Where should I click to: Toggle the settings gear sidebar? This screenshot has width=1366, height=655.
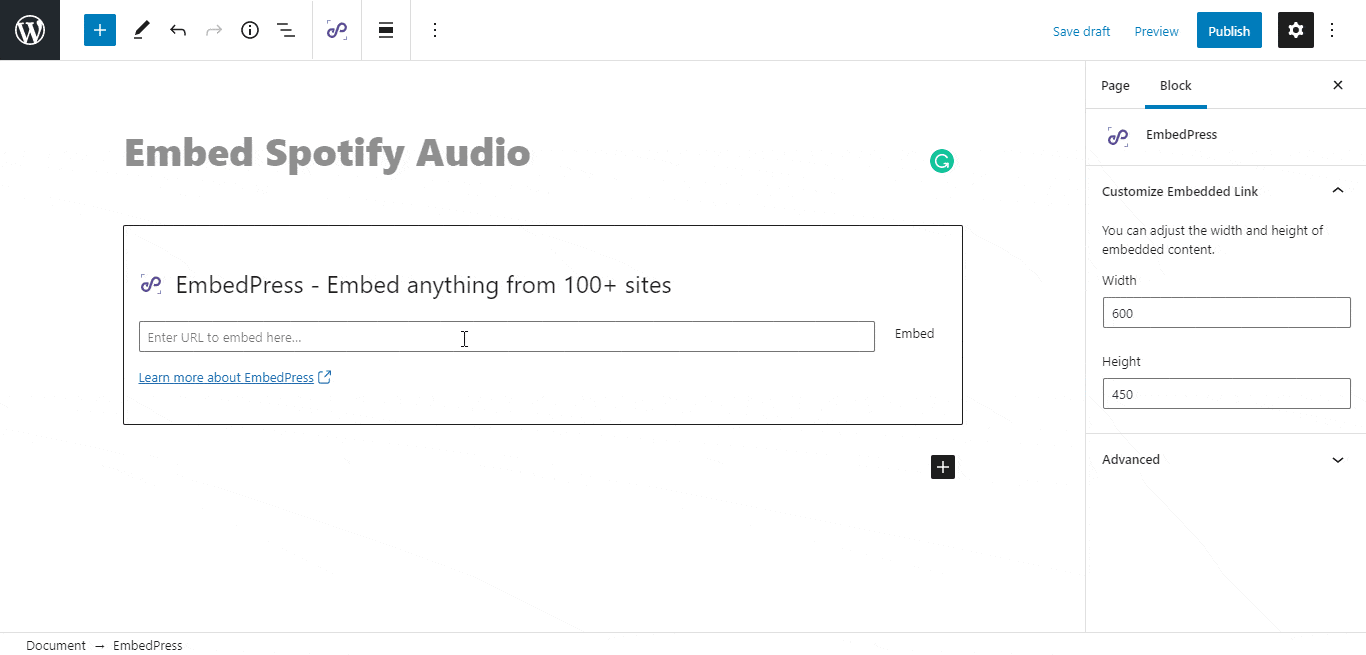point(1296,30)
